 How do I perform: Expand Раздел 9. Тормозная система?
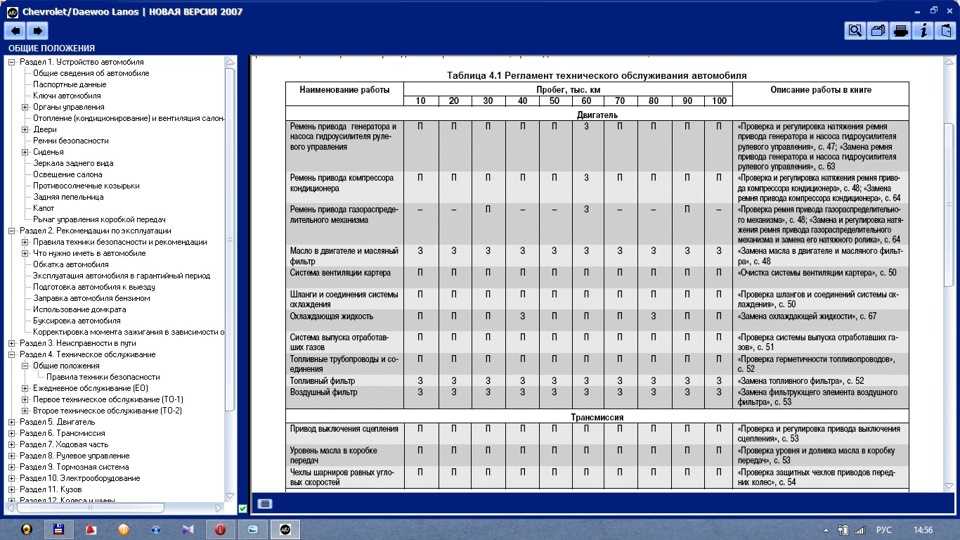pyautogui.click(x=12, y=467)
